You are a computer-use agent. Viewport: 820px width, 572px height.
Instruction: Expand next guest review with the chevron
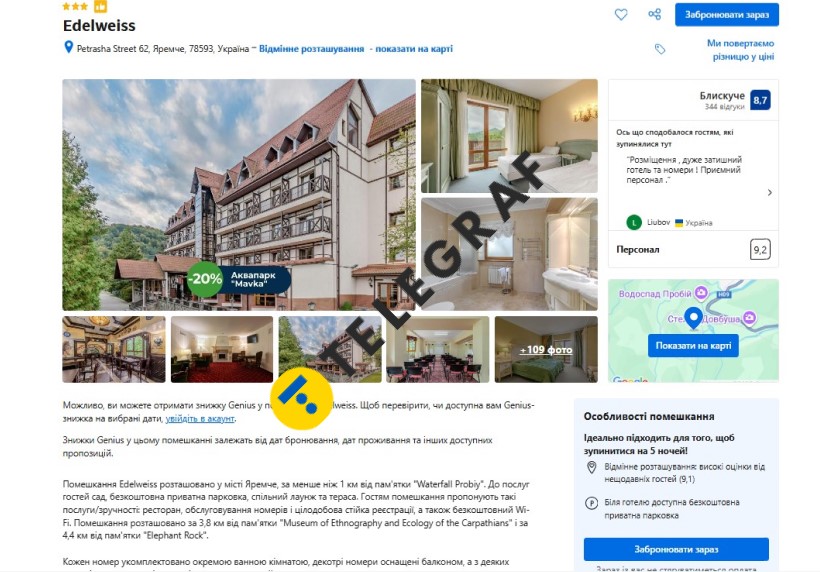[x=769, y=192]
